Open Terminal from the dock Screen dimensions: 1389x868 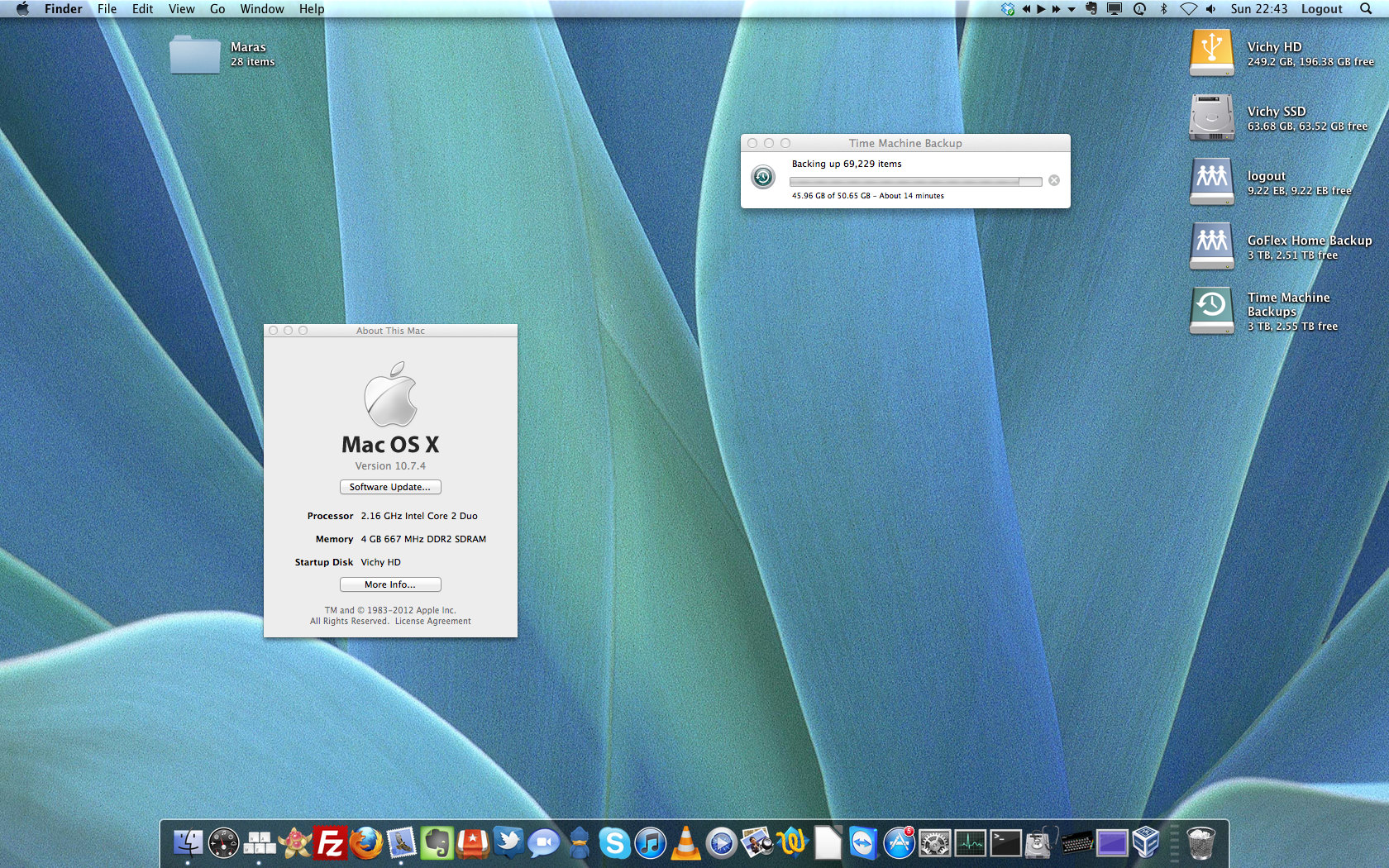click(x=1005, y=843)
